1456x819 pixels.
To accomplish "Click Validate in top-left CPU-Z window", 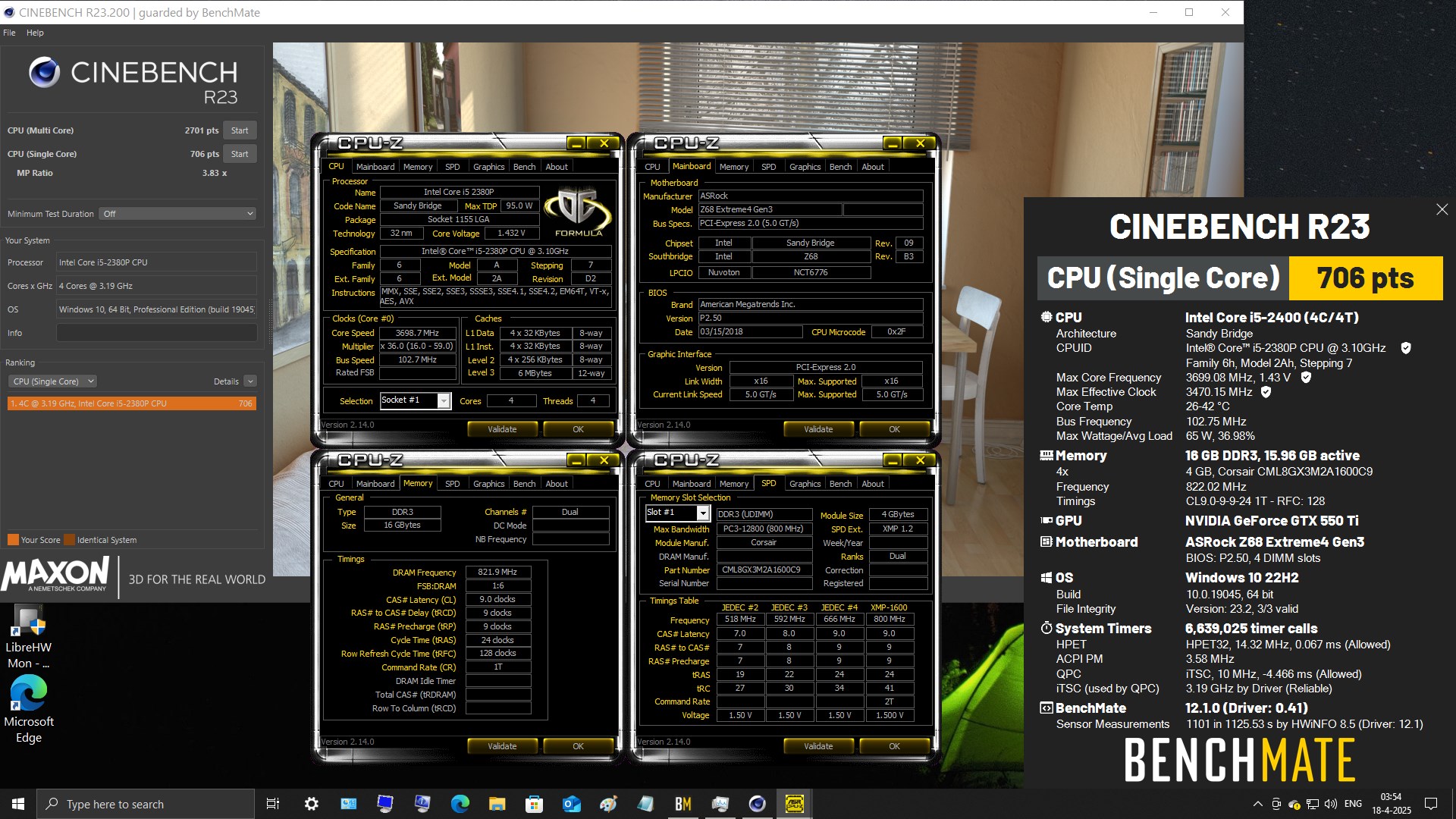I will (502, 429).
